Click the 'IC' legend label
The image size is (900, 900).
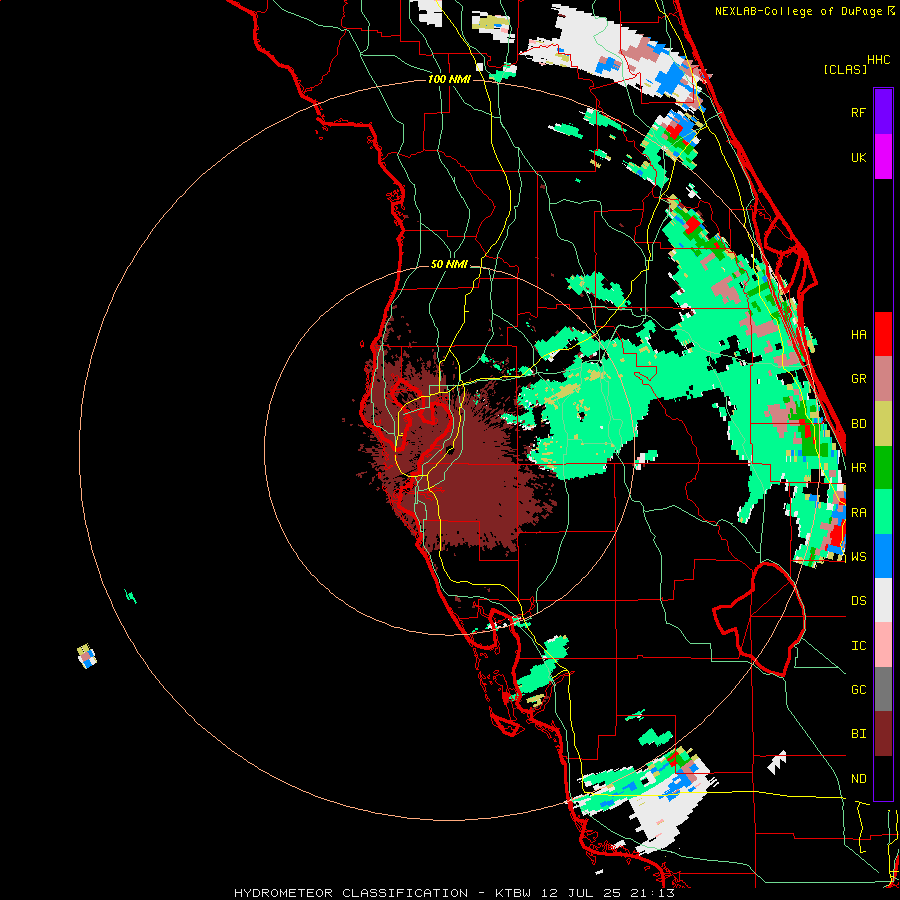tap(858, 646)
